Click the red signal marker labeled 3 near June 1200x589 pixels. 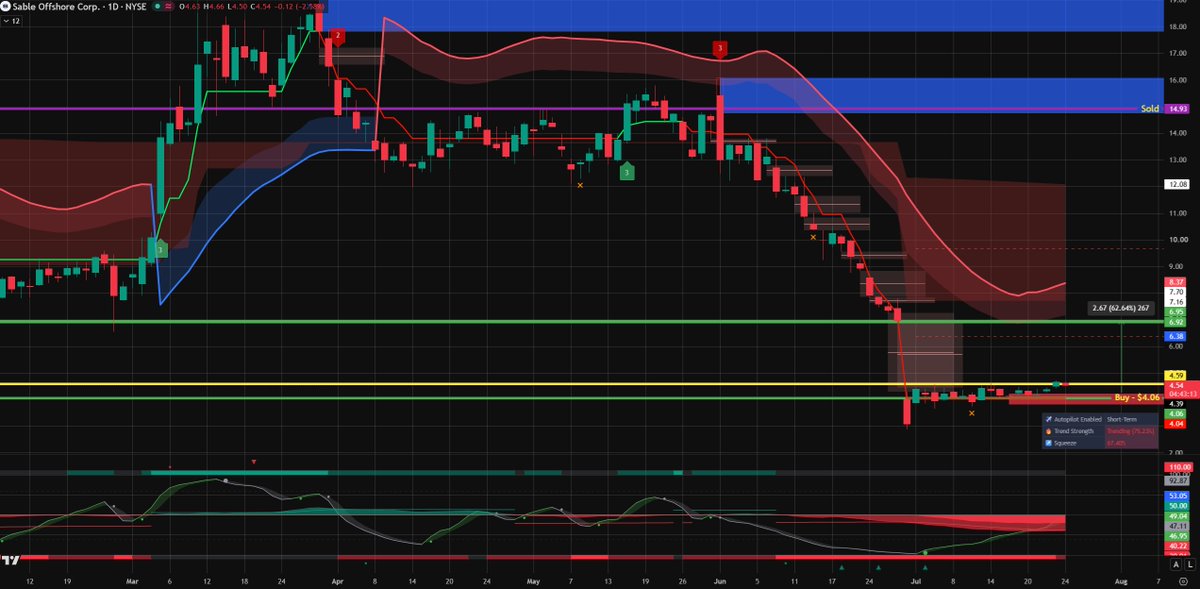tap(719, 48)
